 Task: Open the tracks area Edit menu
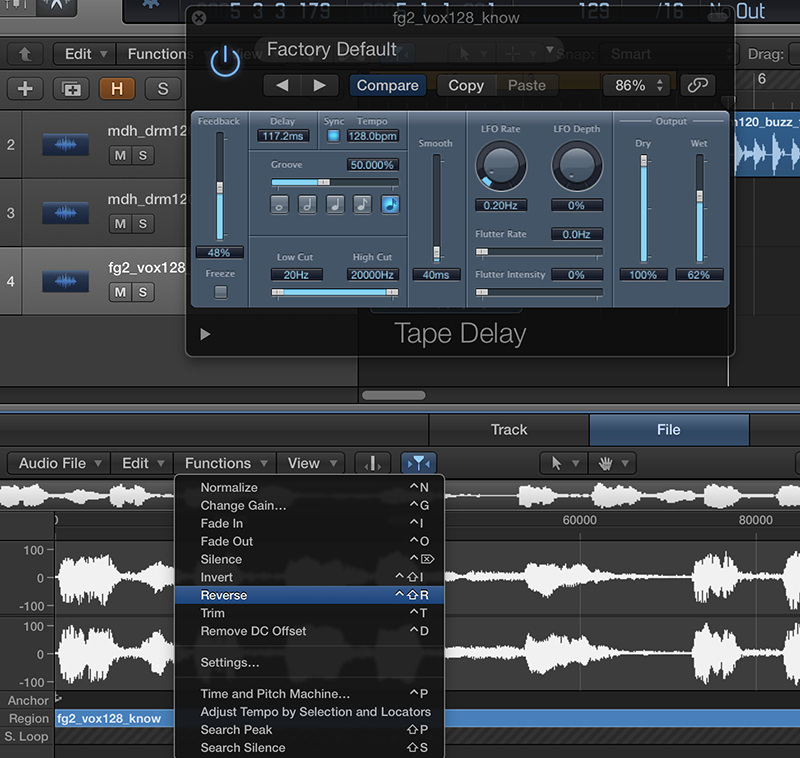pyautogui.click(x=85, y=54)
